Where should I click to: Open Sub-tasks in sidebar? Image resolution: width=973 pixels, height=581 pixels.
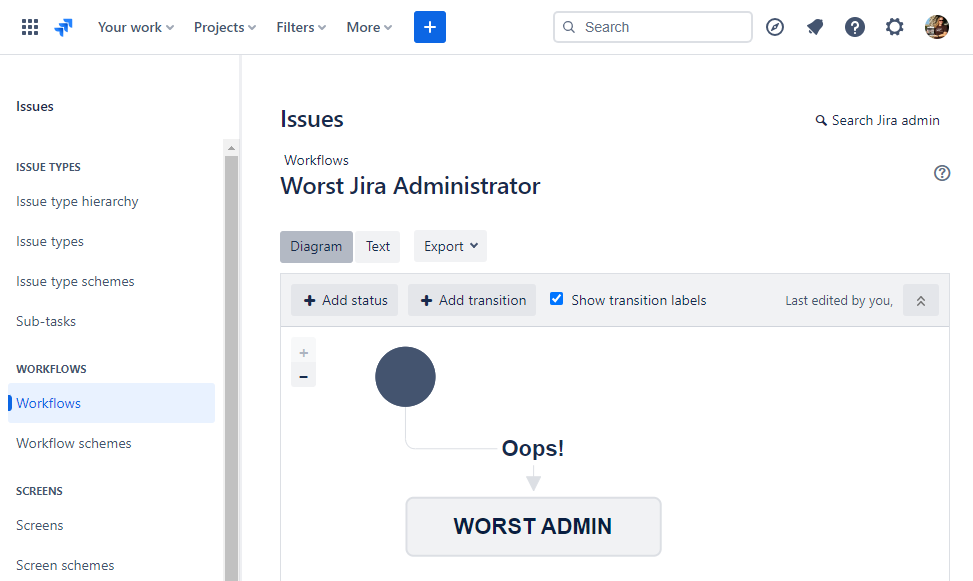click(46, 322)
